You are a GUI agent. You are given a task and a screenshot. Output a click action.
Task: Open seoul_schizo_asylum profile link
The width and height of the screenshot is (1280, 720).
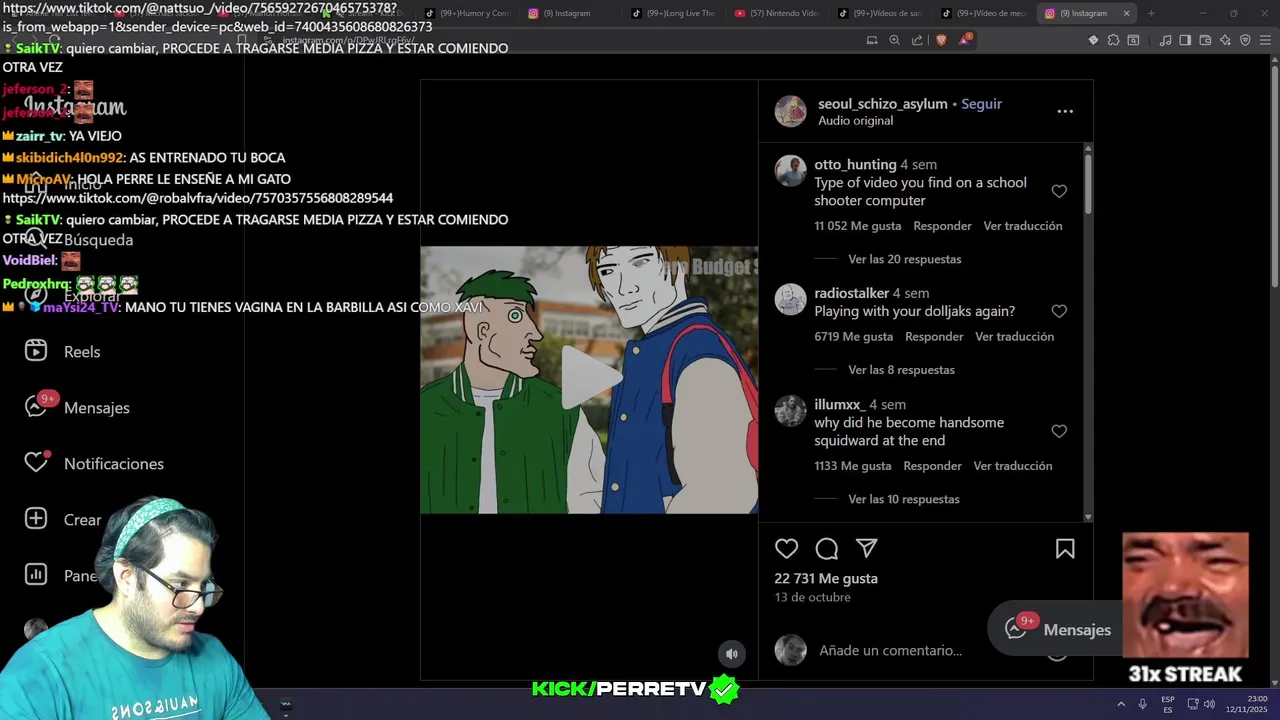click(882, 104)
